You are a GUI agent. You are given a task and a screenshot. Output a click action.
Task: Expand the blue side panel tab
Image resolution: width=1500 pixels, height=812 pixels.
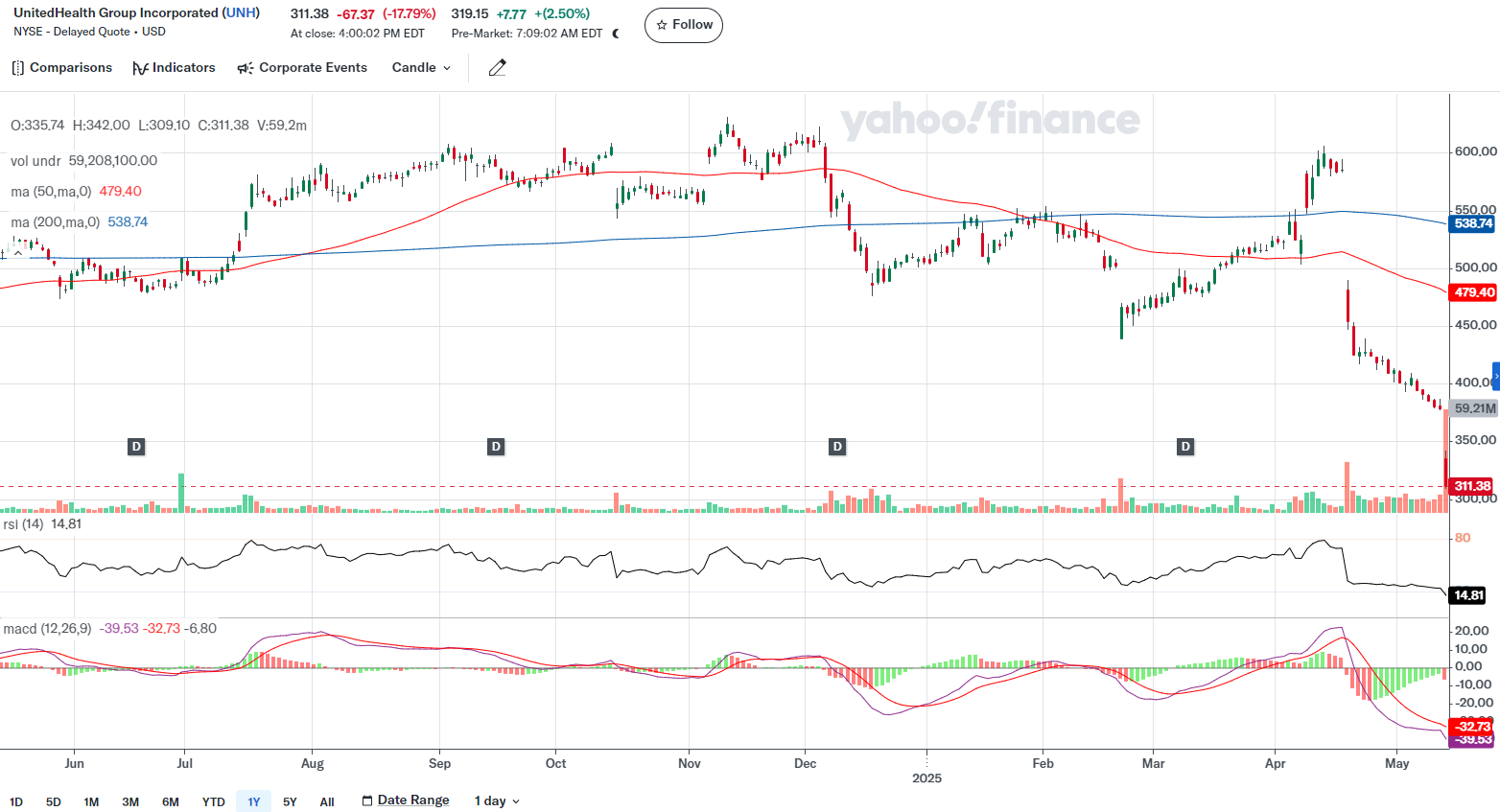(1496, 376)
